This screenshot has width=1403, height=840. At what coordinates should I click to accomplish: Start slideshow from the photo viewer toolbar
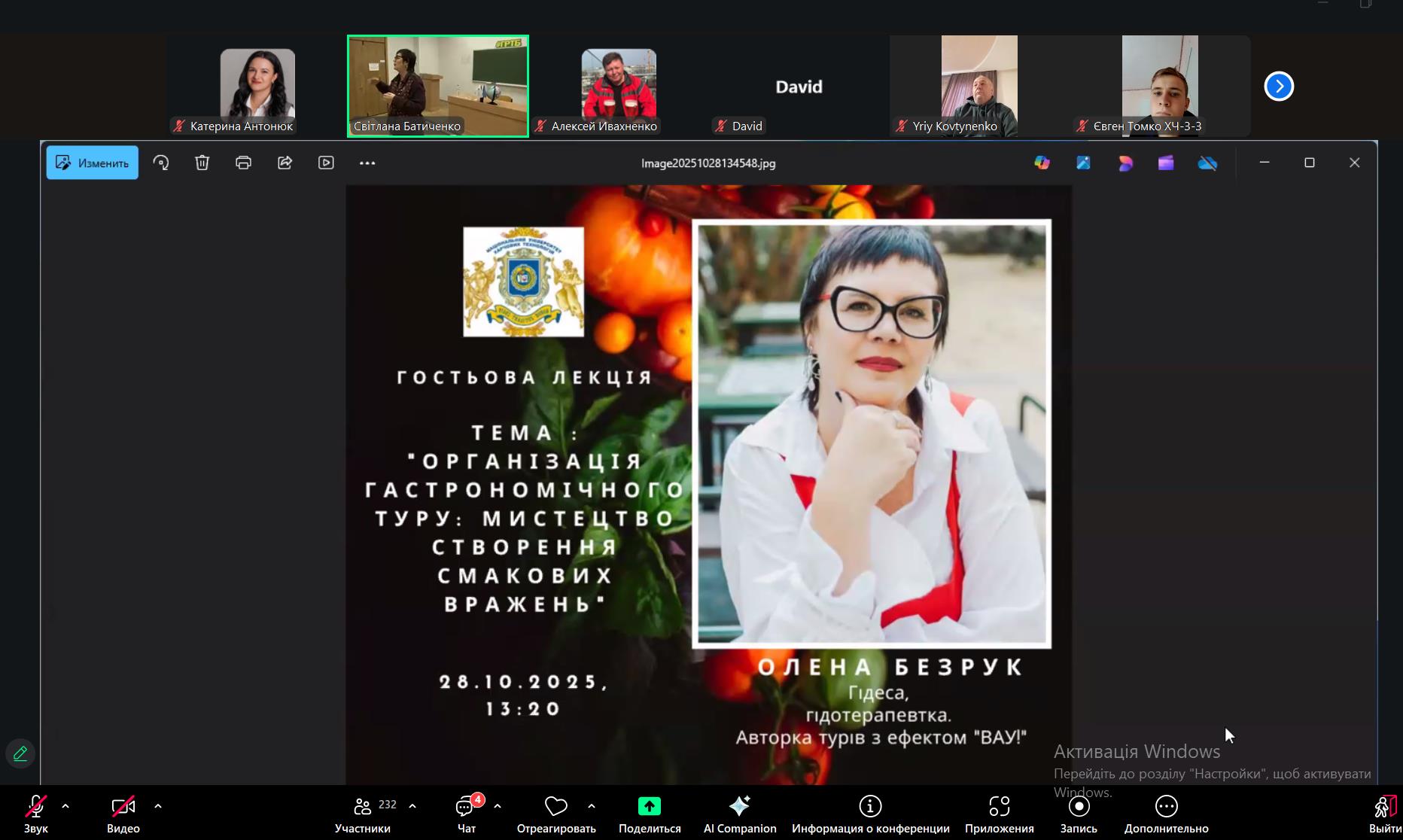326,163
